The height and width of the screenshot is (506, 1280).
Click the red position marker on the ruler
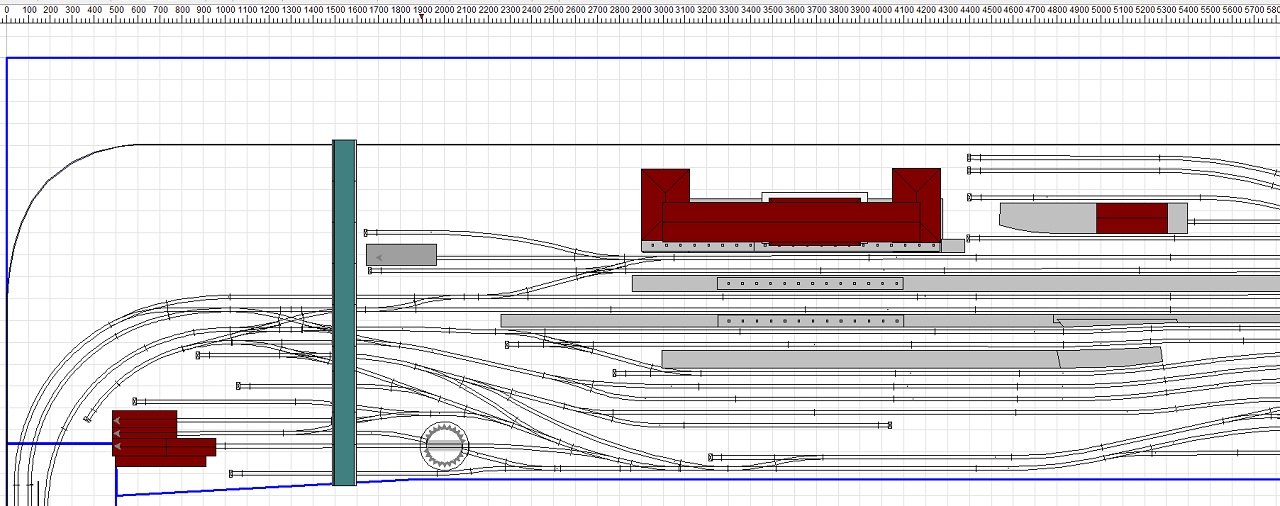tap(422, 17)
